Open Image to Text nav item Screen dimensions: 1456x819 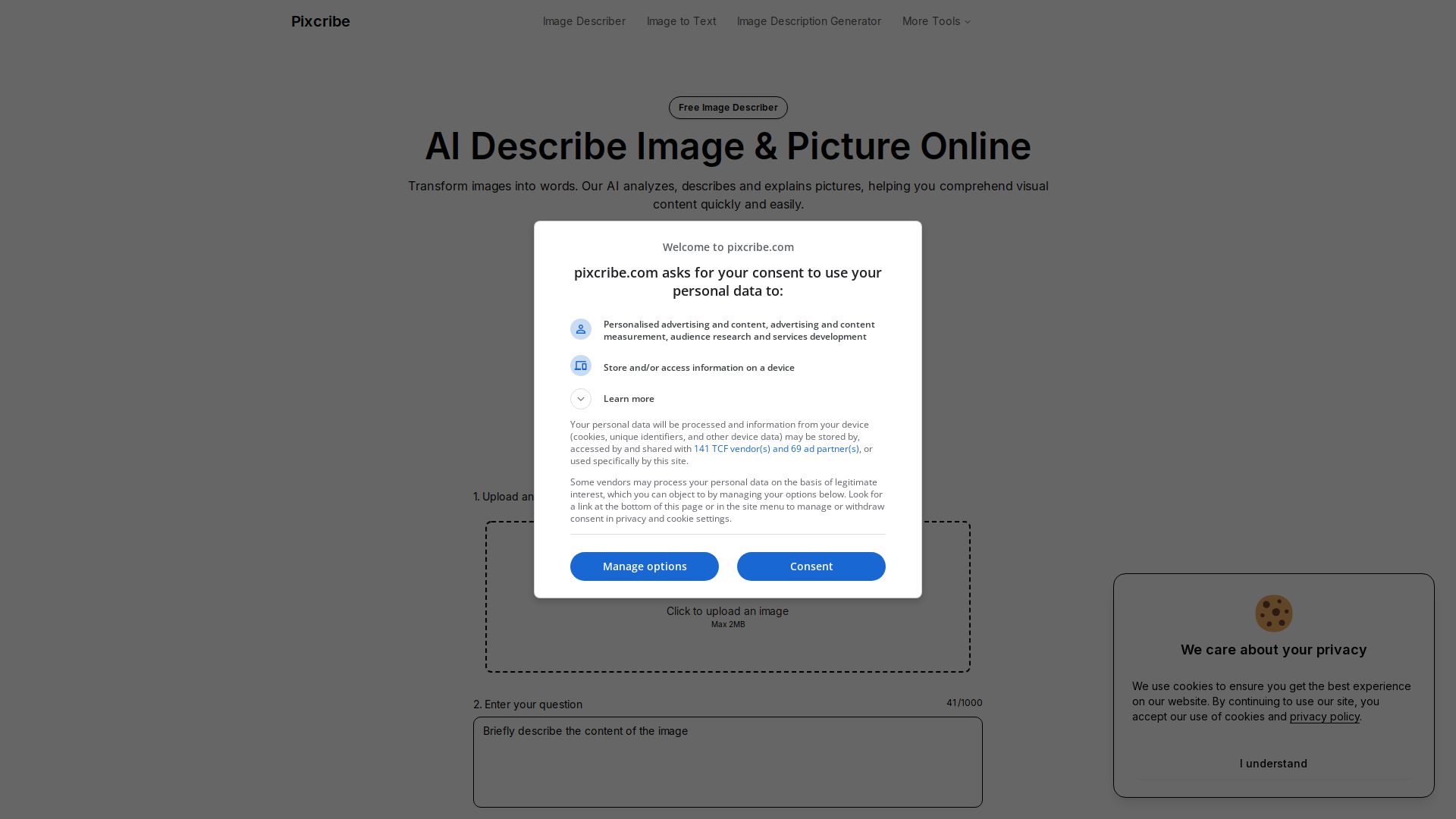[x=681, y=21]
